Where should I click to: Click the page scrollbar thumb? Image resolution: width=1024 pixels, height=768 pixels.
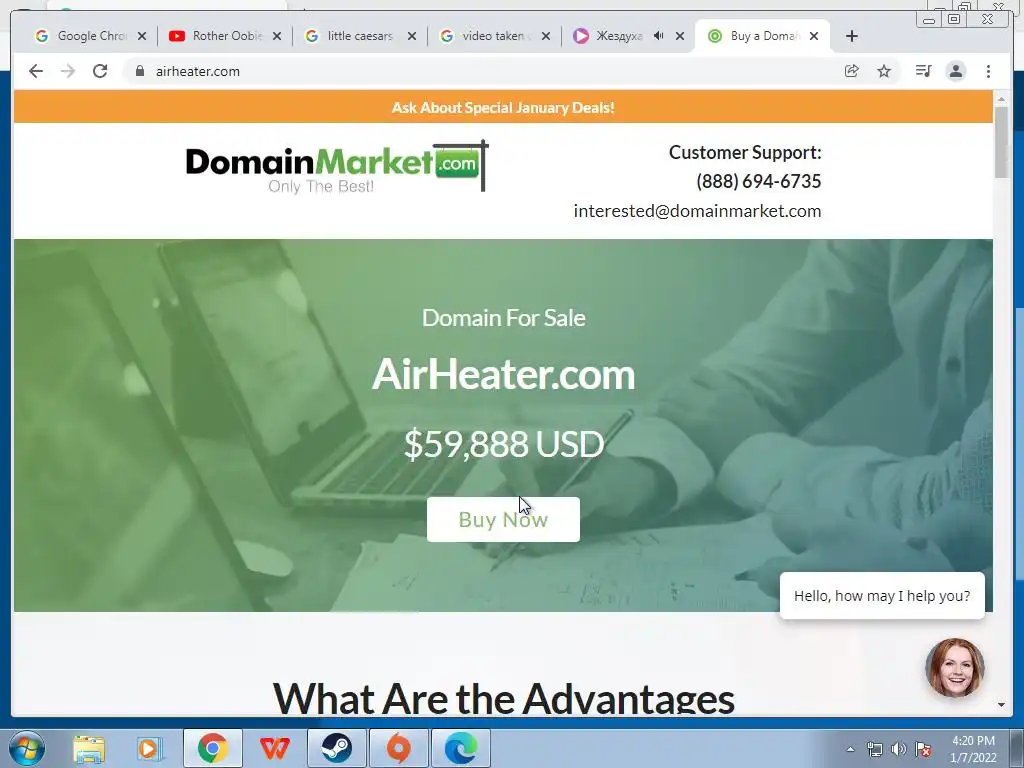point(1001,142)
